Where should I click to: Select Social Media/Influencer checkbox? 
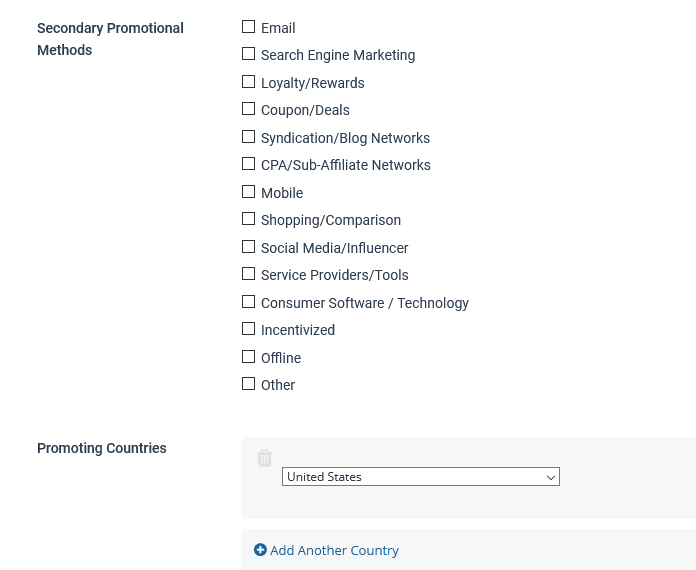pyautogui.click(x=249, y=247)
